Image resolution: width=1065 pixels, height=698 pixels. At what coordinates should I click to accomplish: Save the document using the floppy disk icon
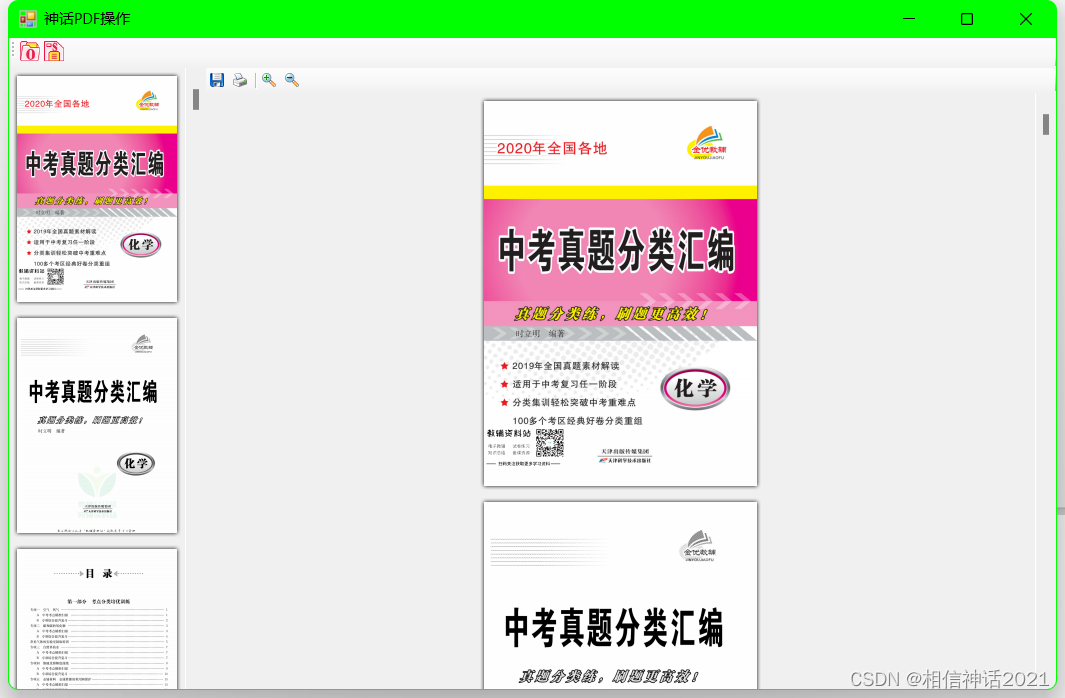point(217,80)
